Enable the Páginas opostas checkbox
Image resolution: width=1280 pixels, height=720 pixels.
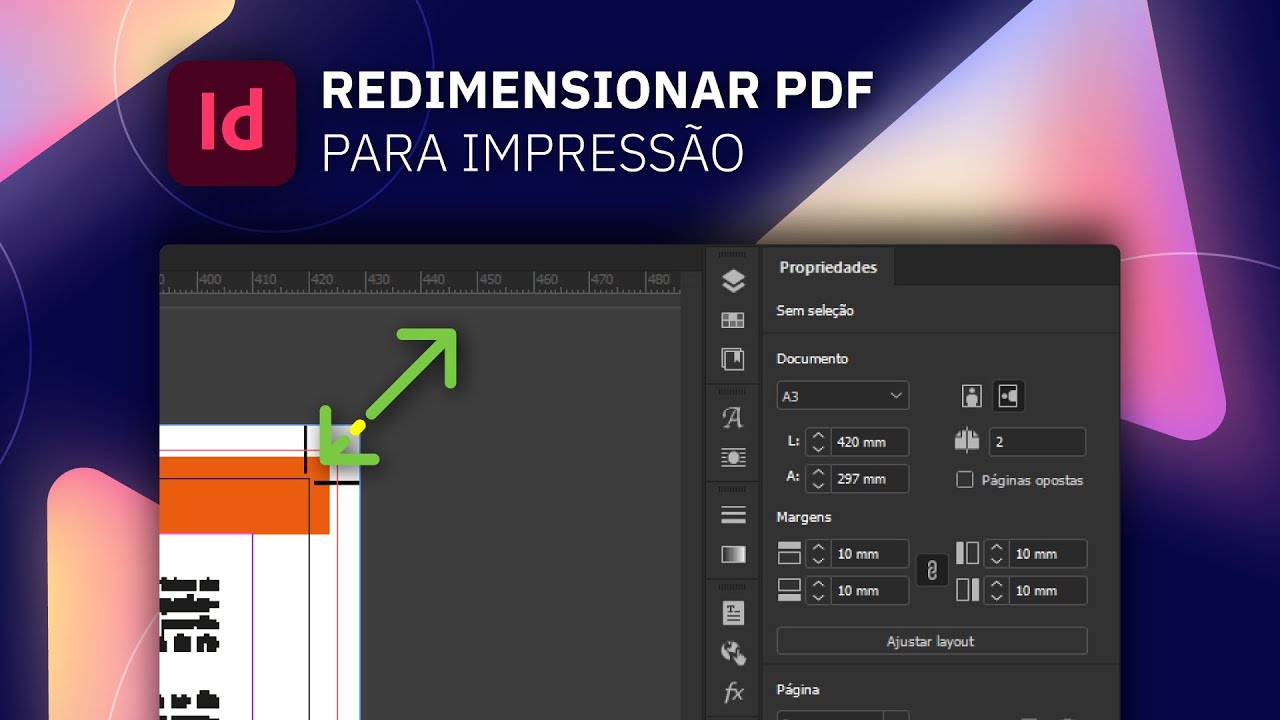click(965, 480)
